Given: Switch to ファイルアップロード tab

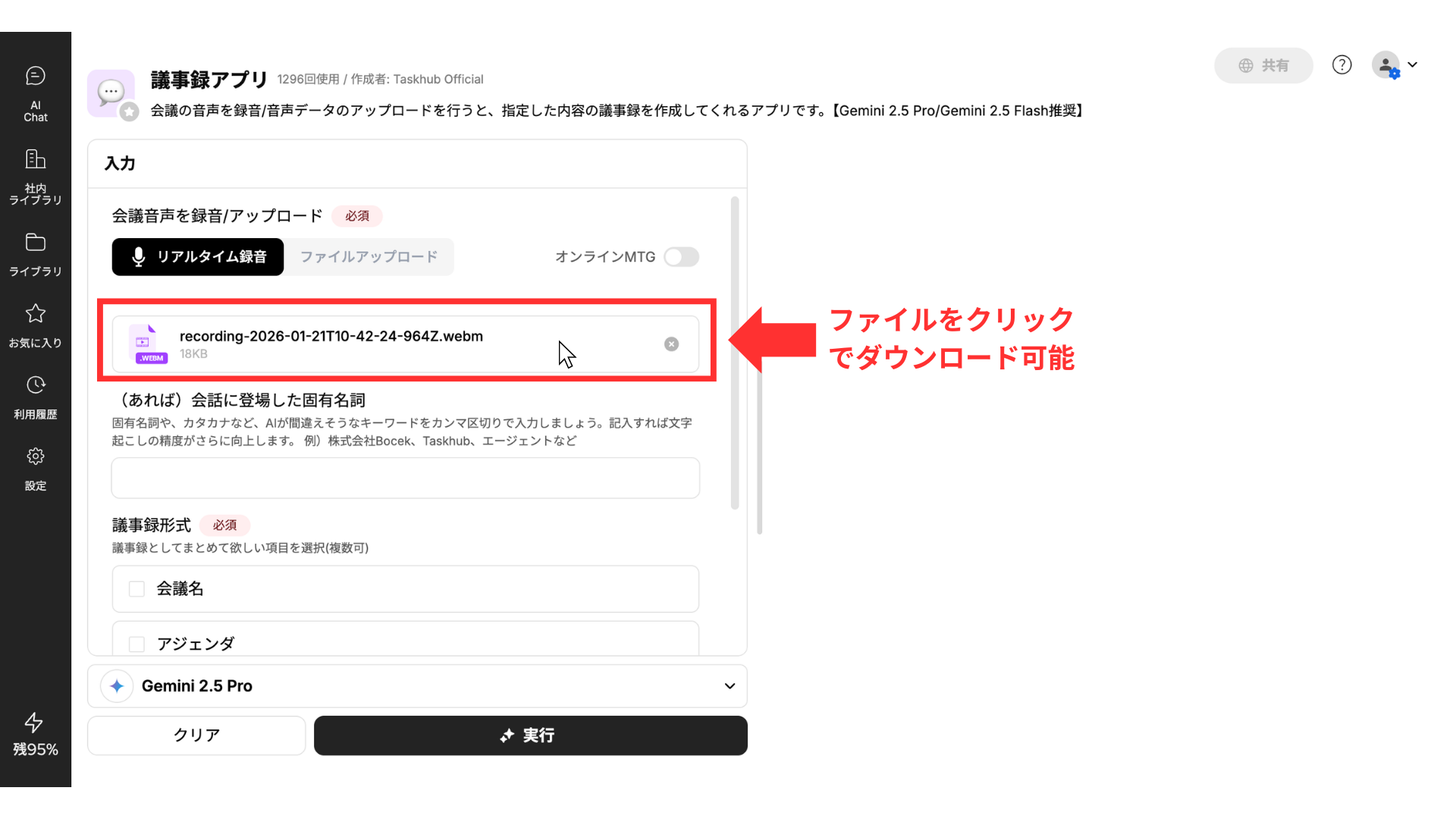Looking at the screenshot, I should click(x=369, y=257).
